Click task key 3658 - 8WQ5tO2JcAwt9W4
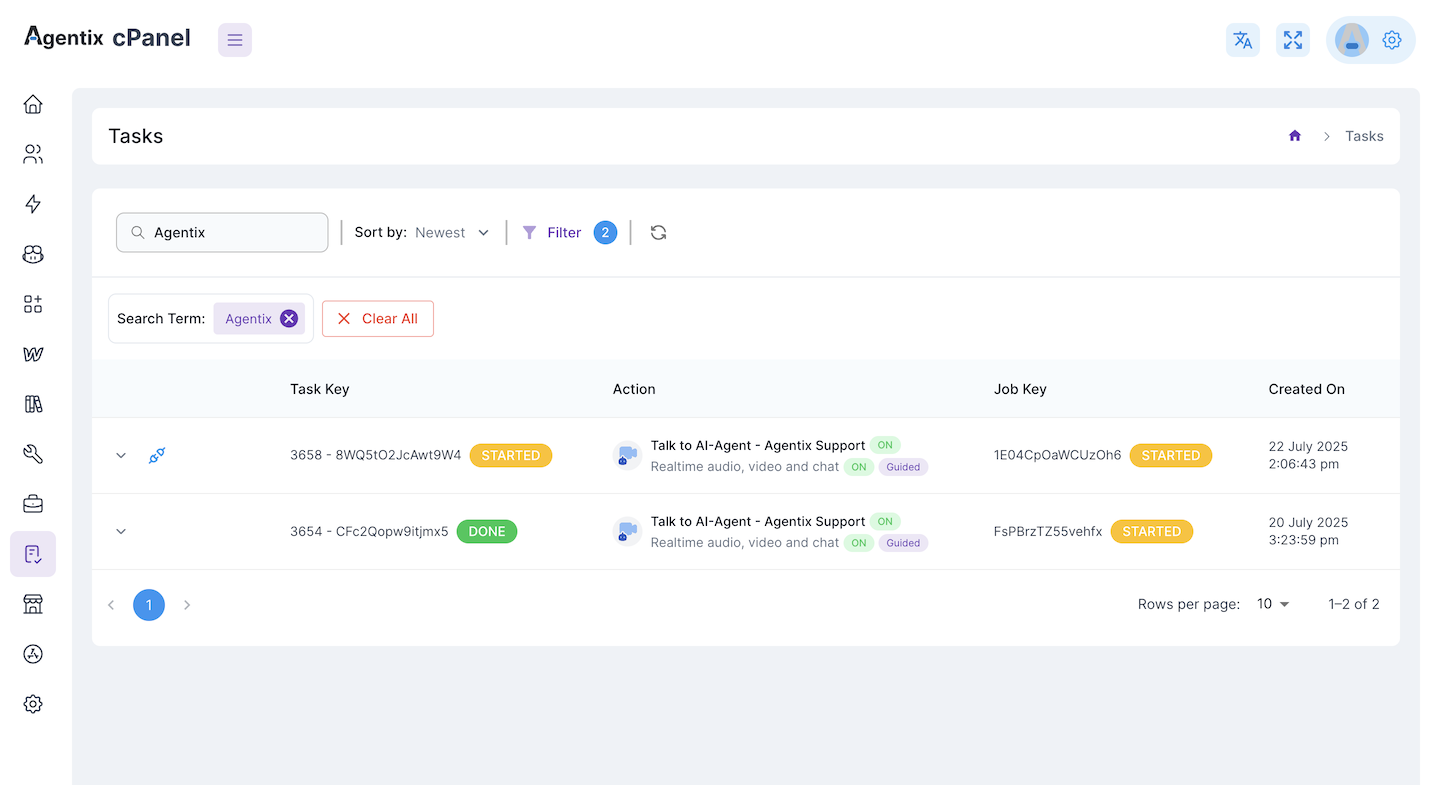Screen dimensions: 1440x785 pyautogui.click(x=376, y=455)
